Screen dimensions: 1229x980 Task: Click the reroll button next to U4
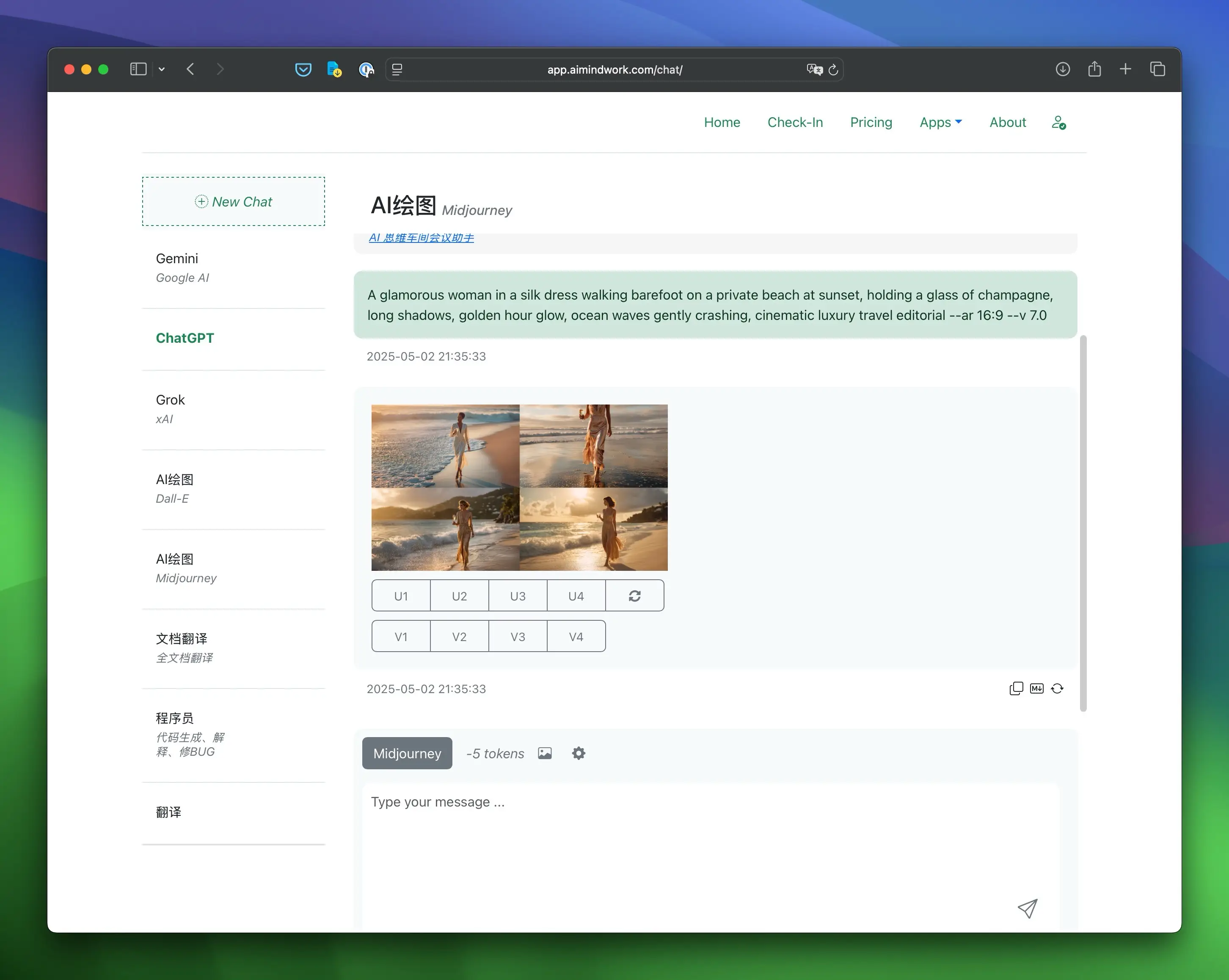point(634,596)
